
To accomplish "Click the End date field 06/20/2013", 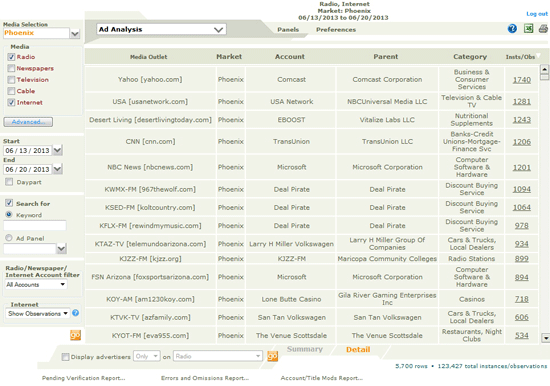I will 28,169.
